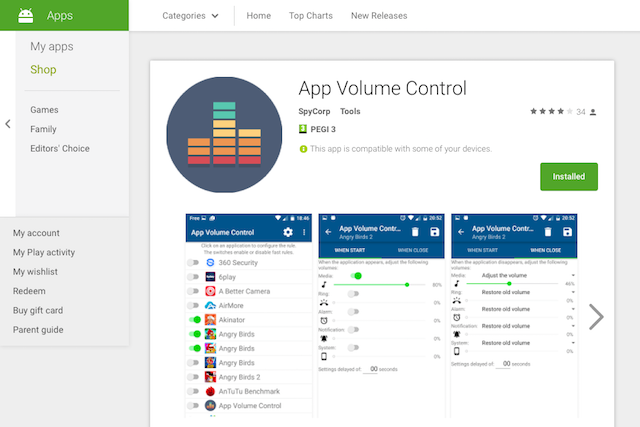Open the Parent guide
This screenshot has width=640, height=427.
coord(38,330)
